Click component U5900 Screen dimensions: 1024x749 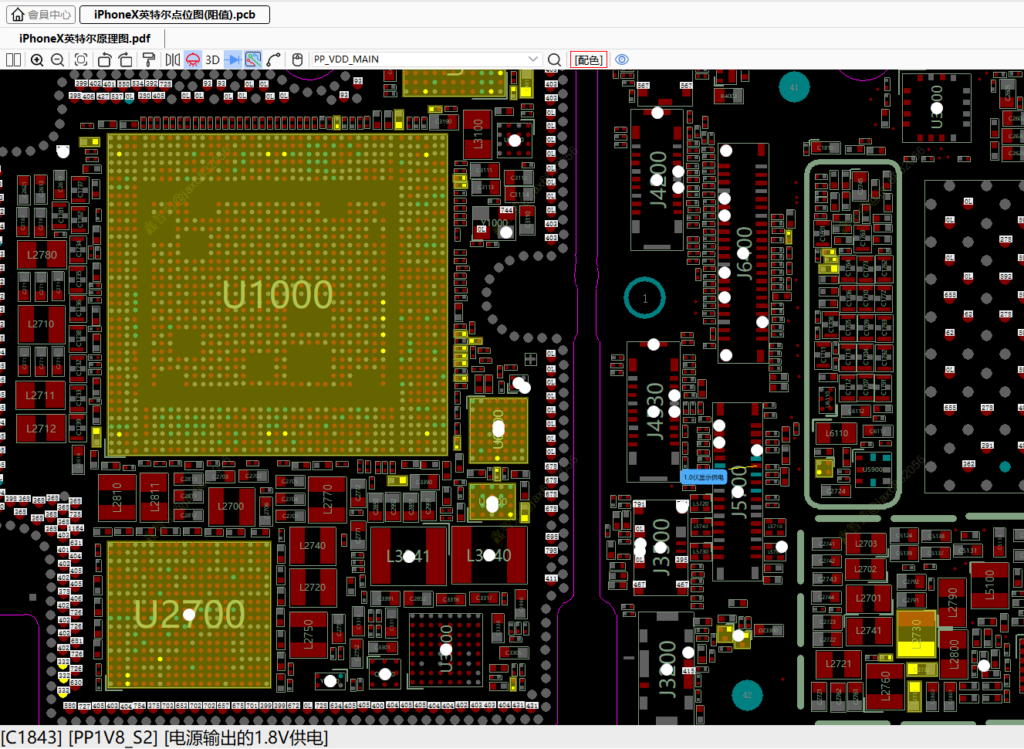[872, 468]
